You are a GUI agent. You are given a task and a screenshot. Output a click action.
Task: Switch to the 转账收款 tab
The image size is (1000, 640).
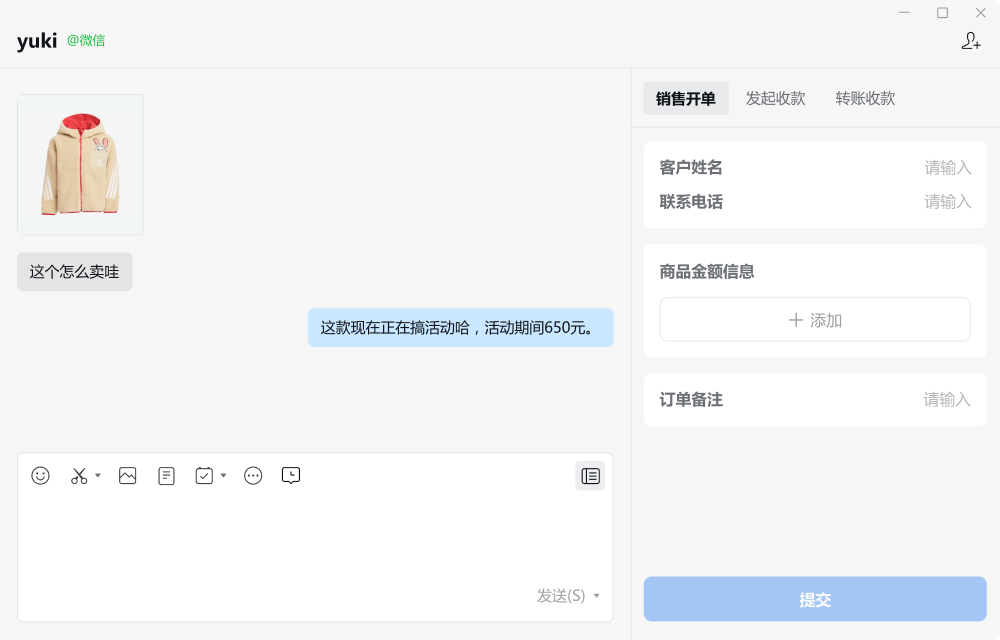[x=865, y=98]
